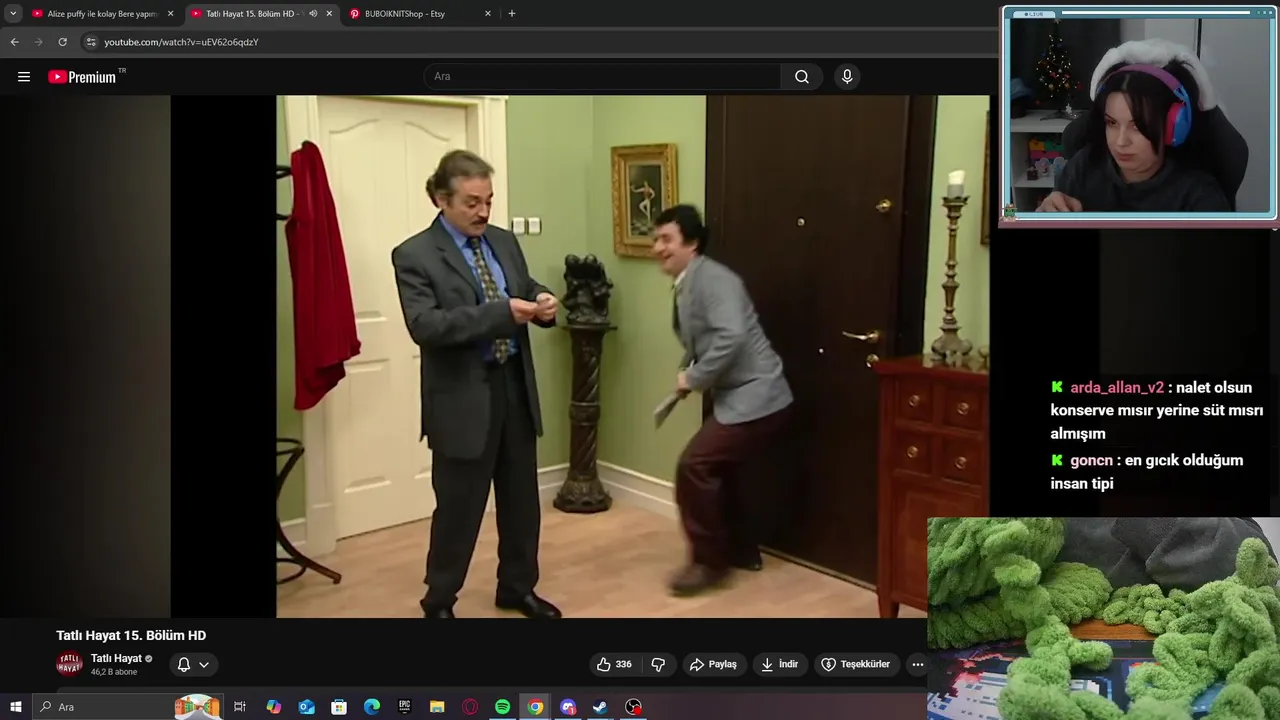Viewport: 1280px width, 720px height.
Task: Open Task View on the taskbar
Action: [x=240, y=707]
